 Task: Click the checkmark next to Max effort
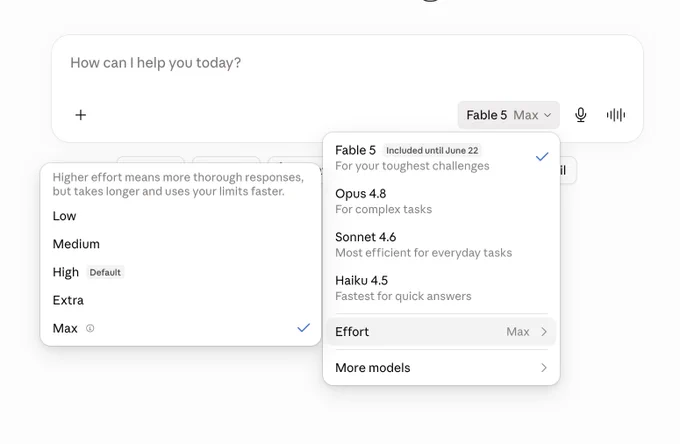point(304,328)
